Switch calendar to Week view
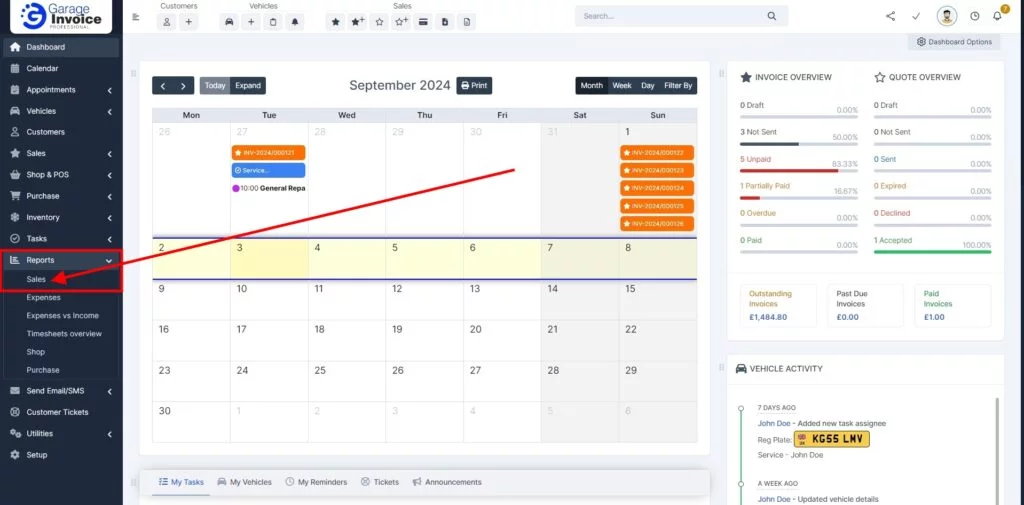Image resolution: width=1024 pixels, height=505 pixels. pos(622,86)
